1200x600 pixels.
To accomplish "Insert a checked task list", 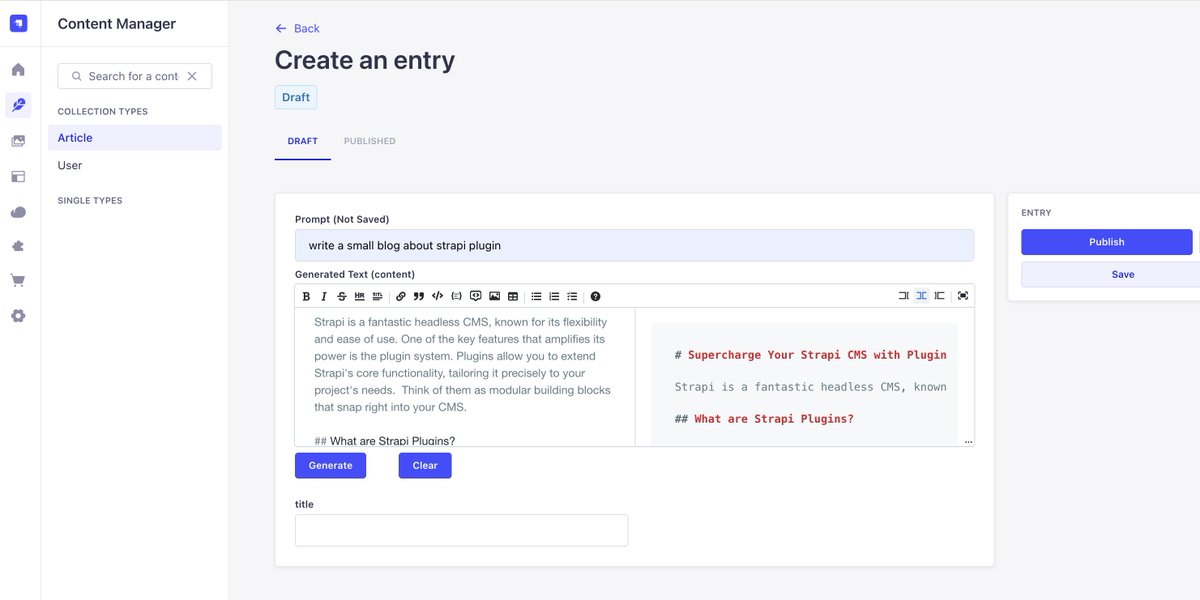I will pyautogui.click(x=572, y=296).
